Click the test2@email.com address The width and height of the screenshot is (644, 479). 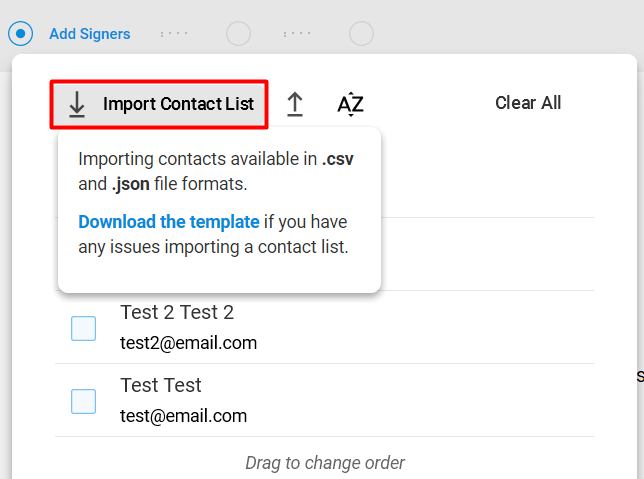(189, 343)
